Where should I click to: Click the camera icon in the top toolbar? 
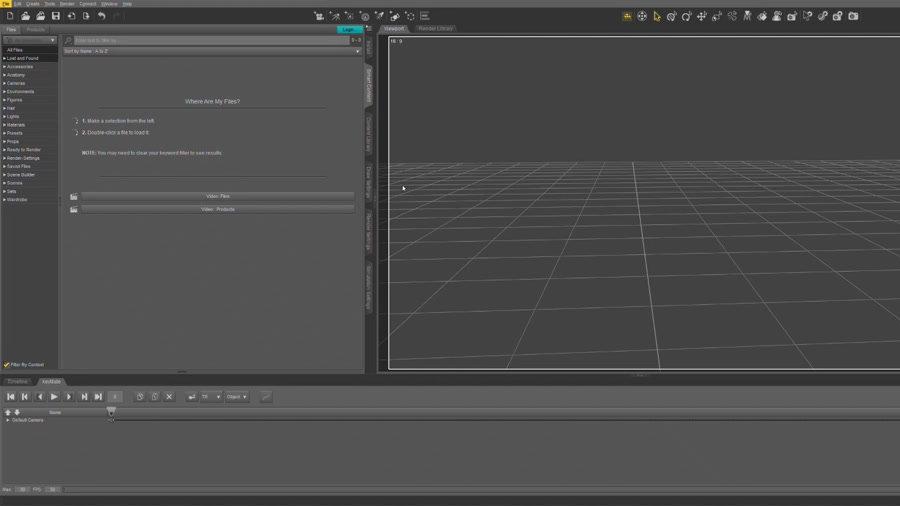coord(853,16)
